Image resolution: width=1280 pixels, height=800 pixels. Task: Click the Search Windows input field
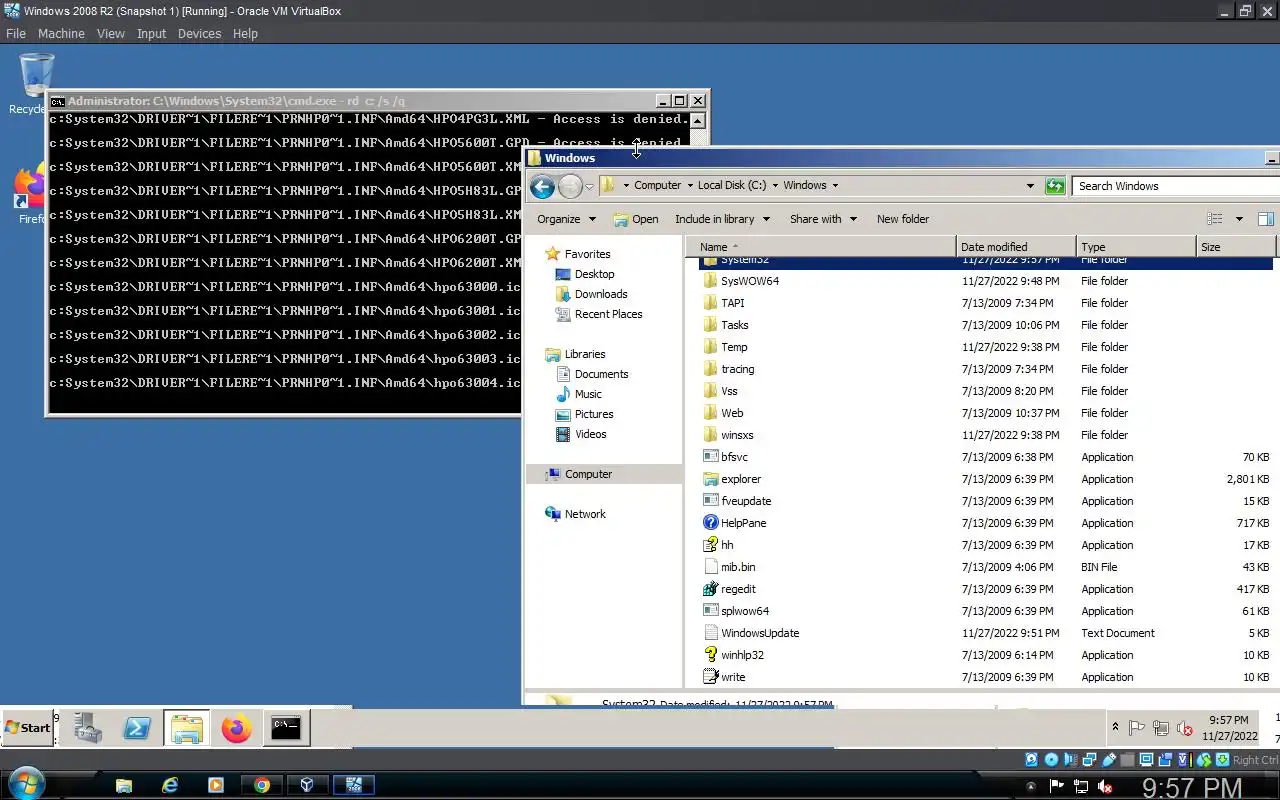1175,186
